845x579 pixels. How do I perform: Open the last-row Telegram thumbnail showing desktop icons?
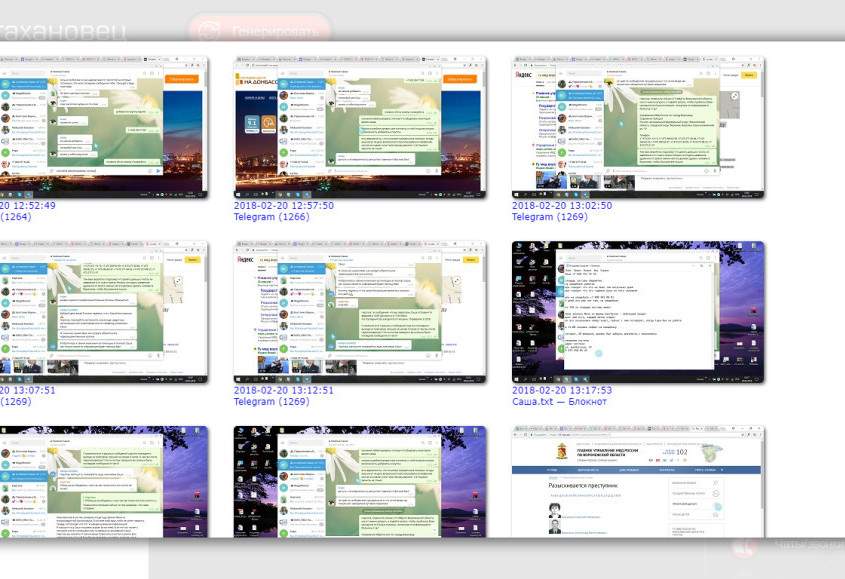tap(360, 481)
